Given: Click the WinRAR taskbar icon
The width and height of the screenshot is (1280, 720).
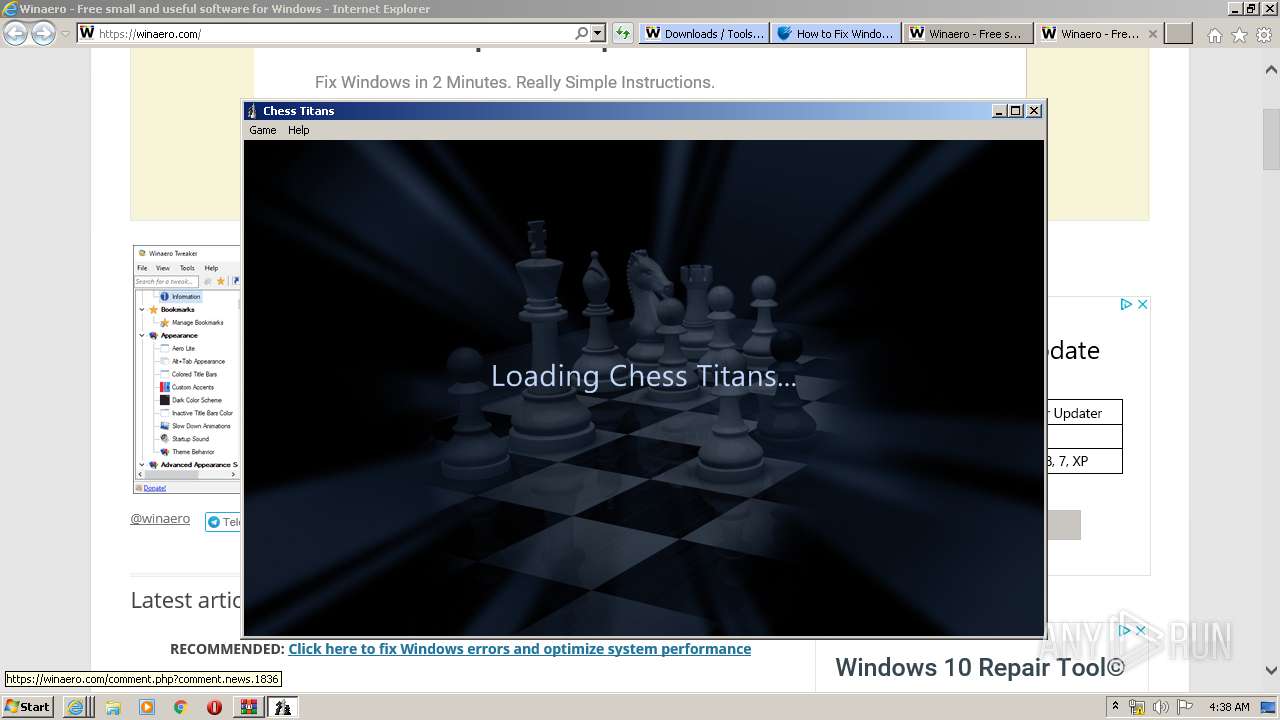Looking at the screenshot, I should click(x=248, y=707).
